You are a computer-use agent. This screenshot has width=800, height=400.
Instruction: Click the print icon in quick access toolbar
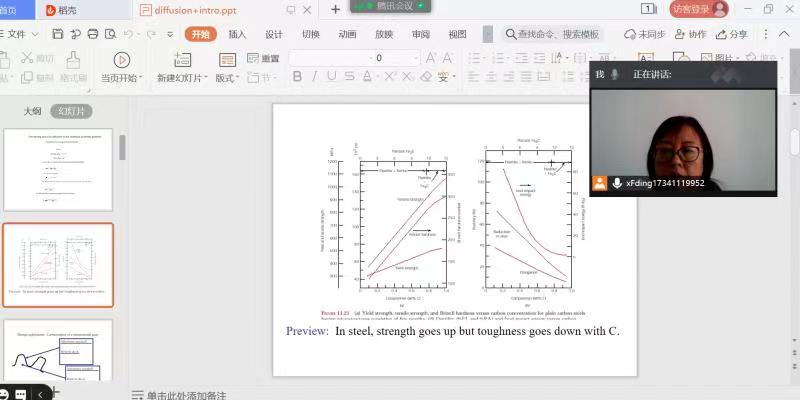[93, 34]
